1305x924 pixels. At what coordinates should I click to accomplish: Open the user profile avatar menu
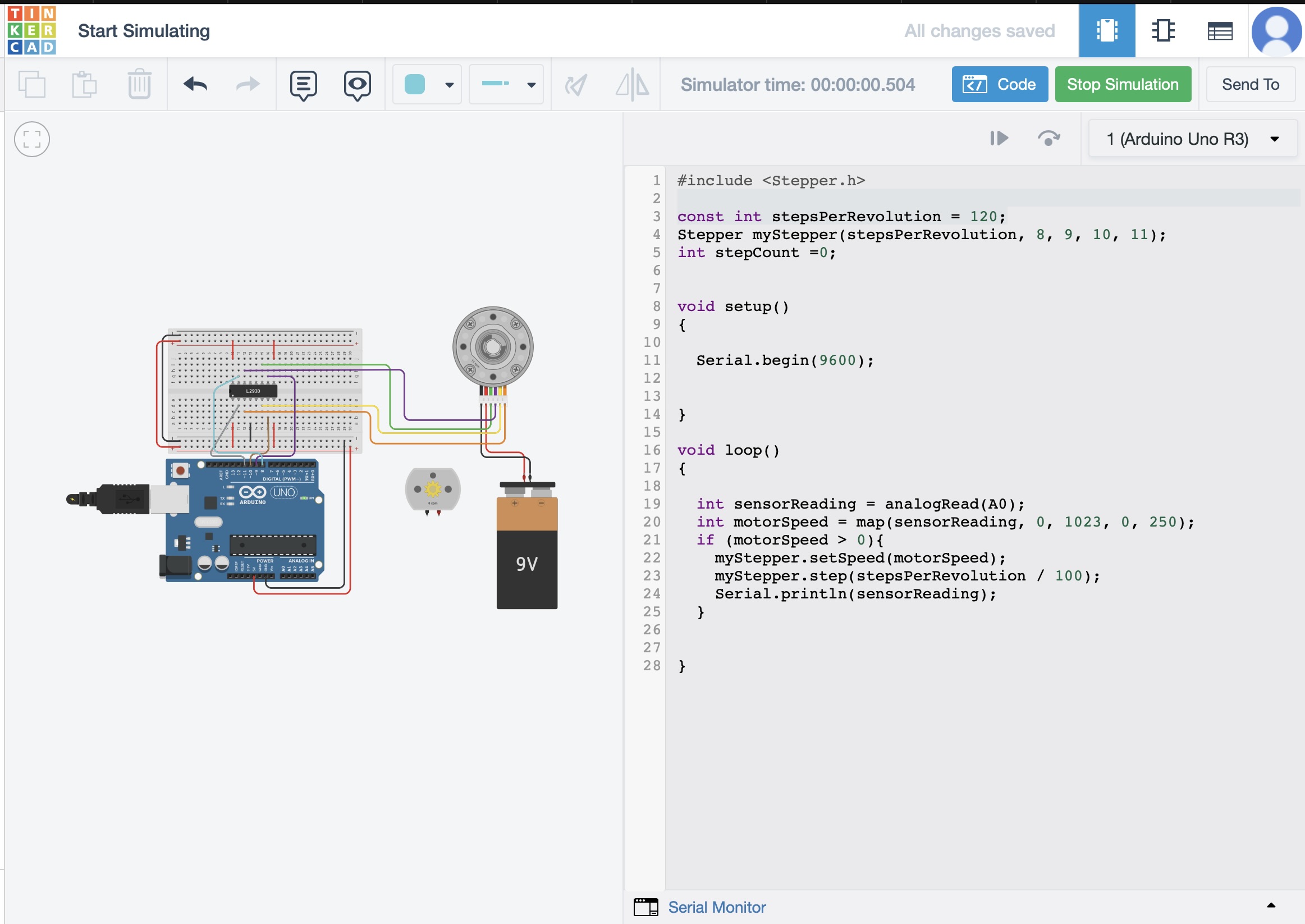[x=1275, y=31]
